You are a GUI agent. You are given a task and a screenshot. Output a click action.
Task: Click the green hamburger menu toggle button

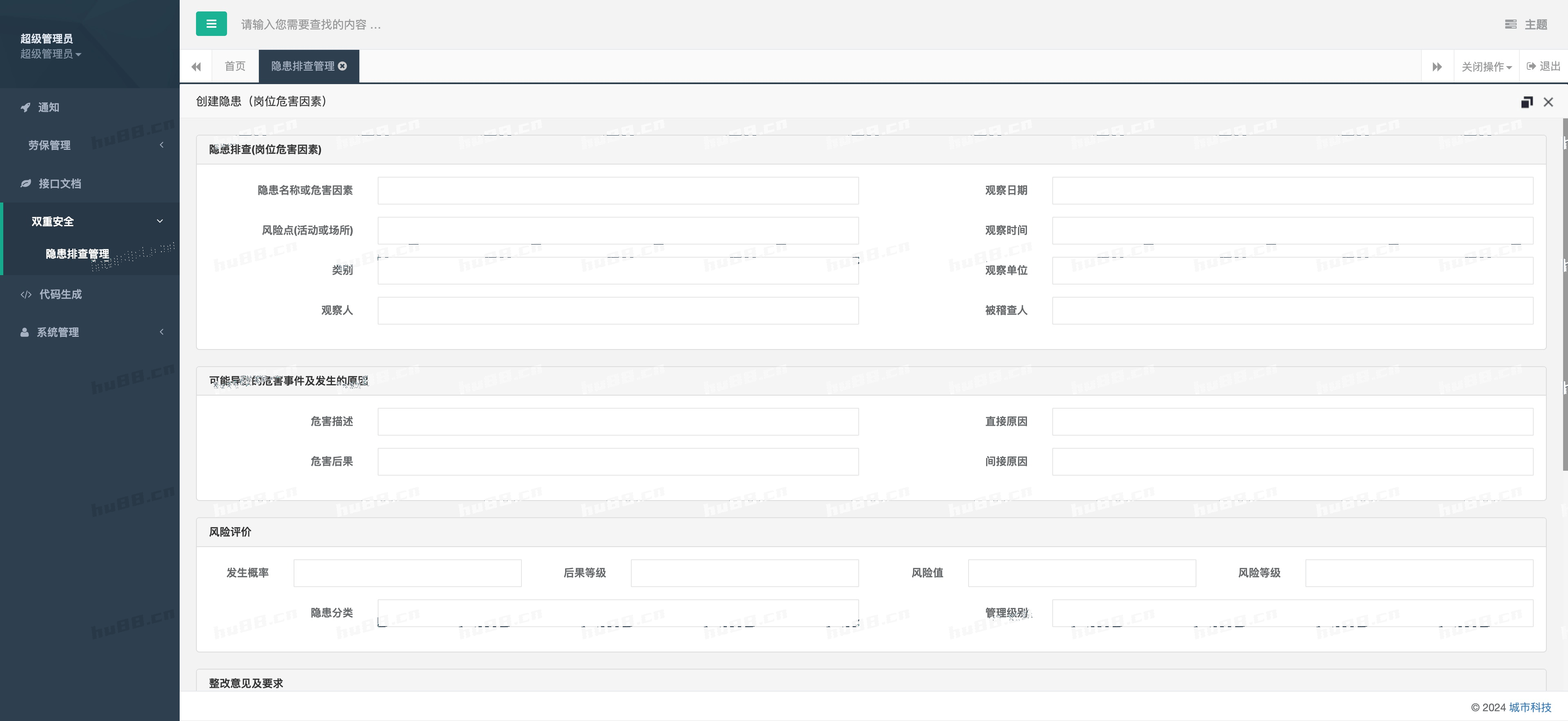[211, 24]
